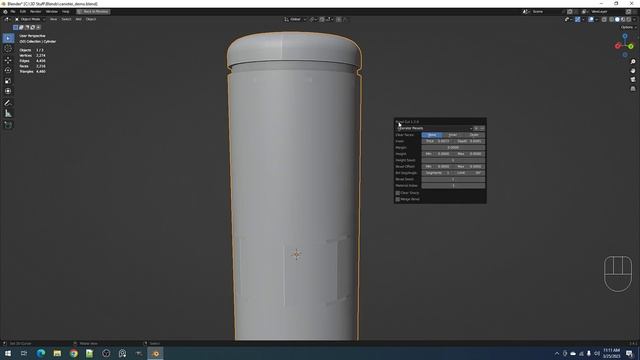The image size is (640, 360).
Task: Switch to solid viewport shading
Action: pyautogui.click(x=617, y=19)
